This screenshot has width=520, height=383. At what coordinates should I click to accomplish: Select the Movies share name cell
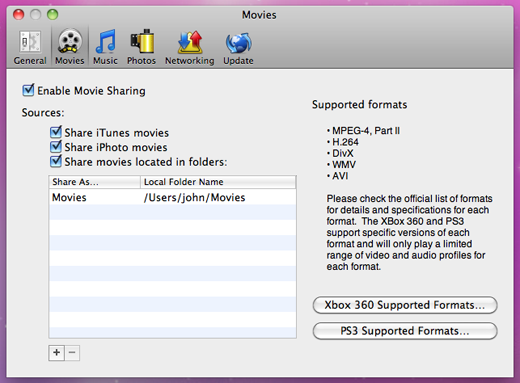[x=69, y=197]
